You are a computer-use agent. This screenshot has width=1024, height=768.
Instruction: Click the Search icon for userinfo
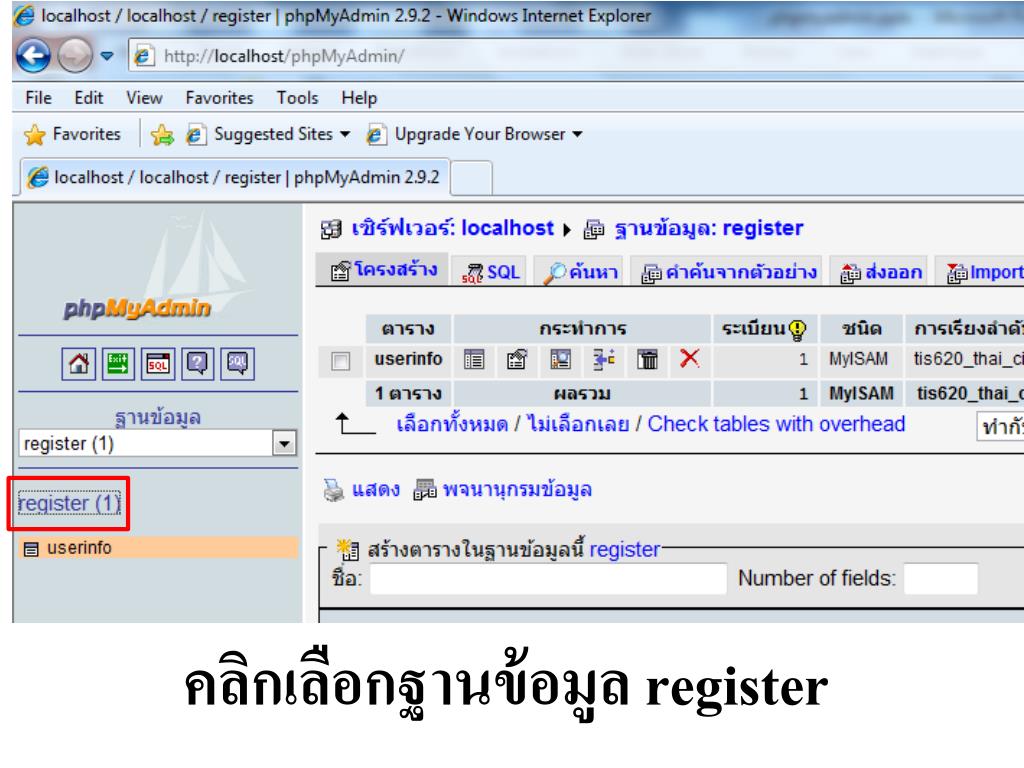[560, 359]
